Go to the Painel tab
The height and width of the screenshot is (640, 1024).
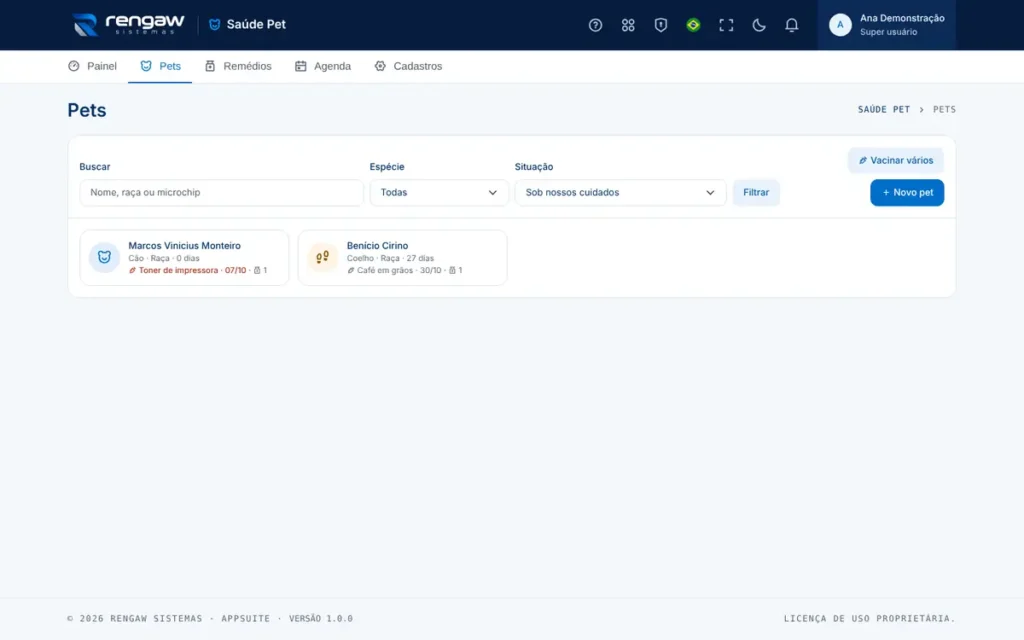(92, 66)
